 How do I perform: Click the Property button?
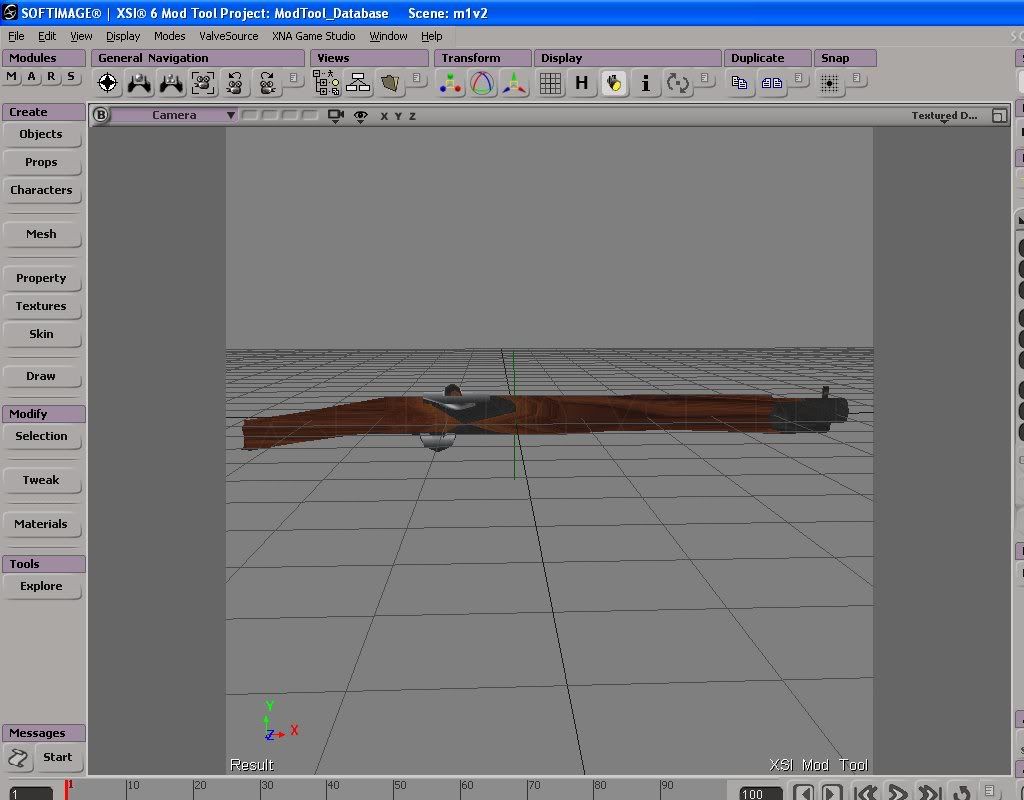click(42, 278)
